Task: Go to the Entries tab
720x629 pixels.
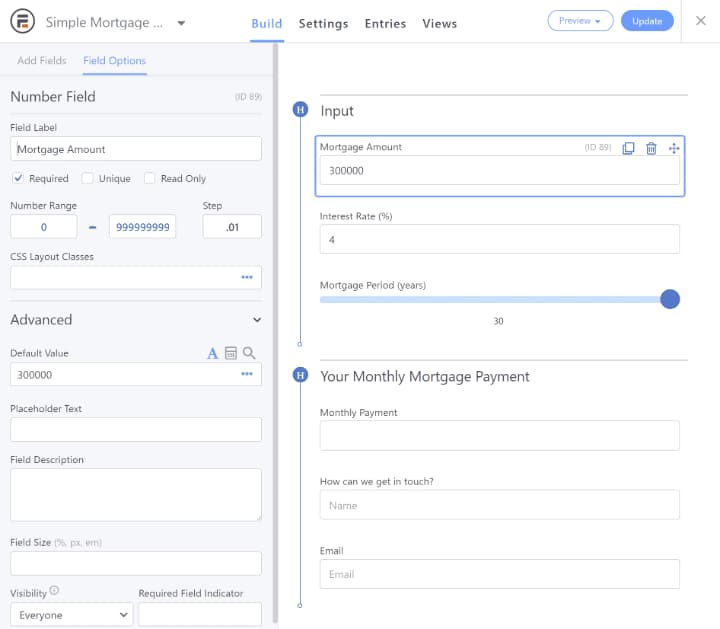Action: click(385, 23)
